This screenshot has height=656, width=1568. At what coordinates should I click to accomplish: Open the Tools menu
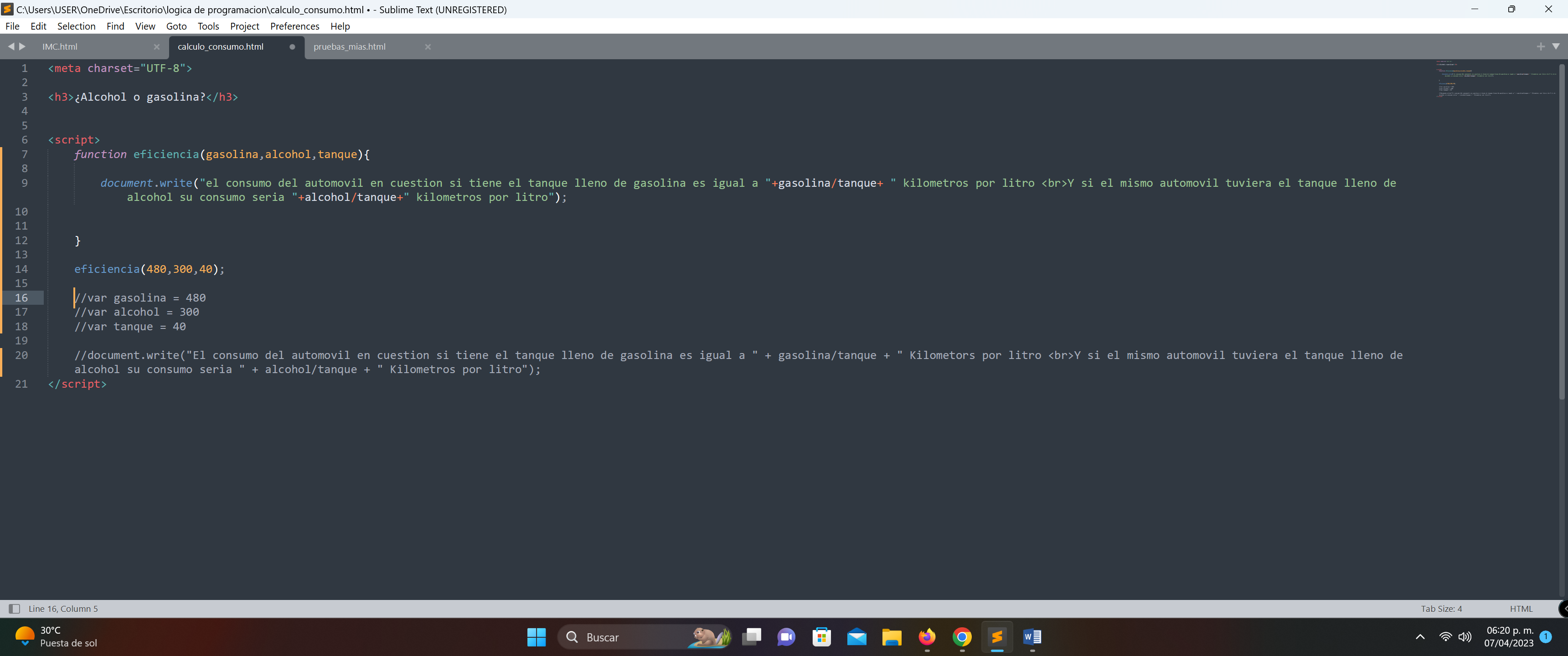coord(208,26)
